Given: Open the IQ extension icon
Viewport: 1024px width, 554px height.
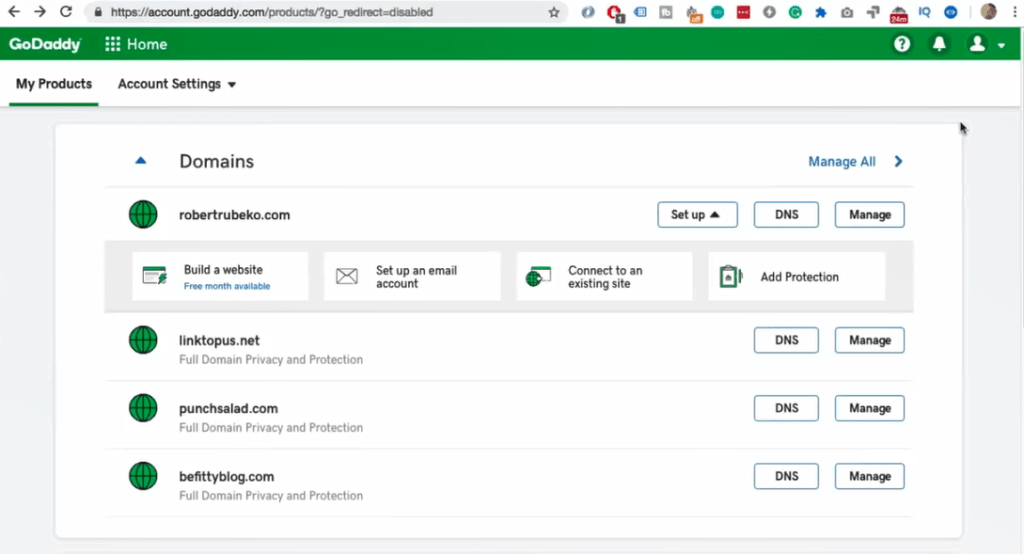Looking at the screenshot, I should coord(924,12).
